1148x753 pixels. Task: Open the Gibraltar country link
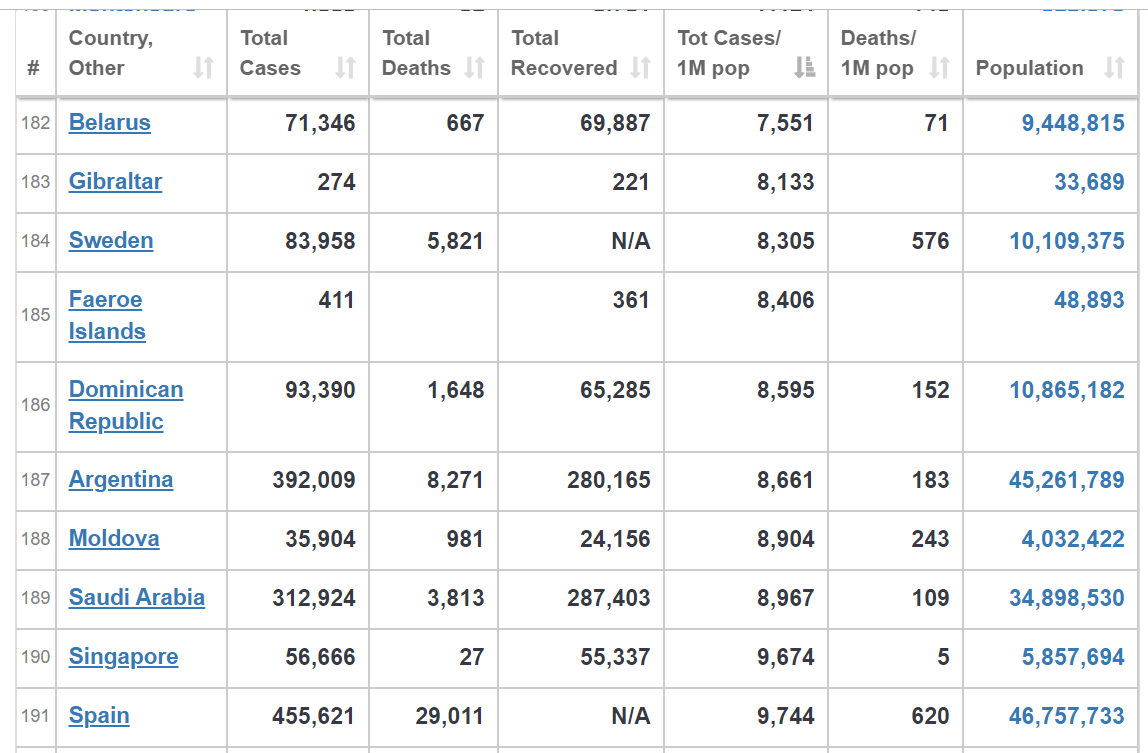(116, 182)
